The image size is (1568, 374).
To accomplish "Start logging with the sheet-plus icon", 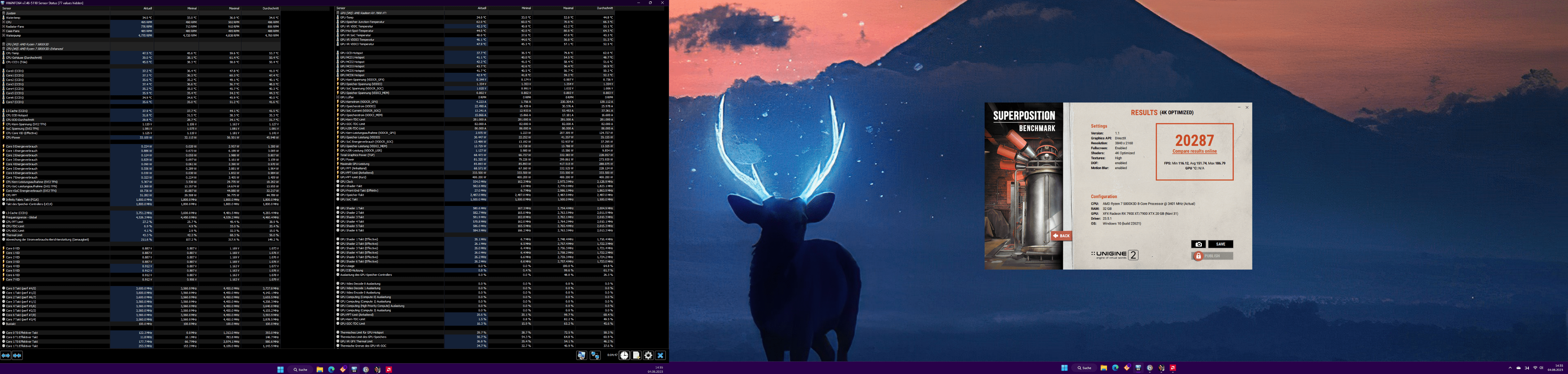I will (x=636, y=355).
